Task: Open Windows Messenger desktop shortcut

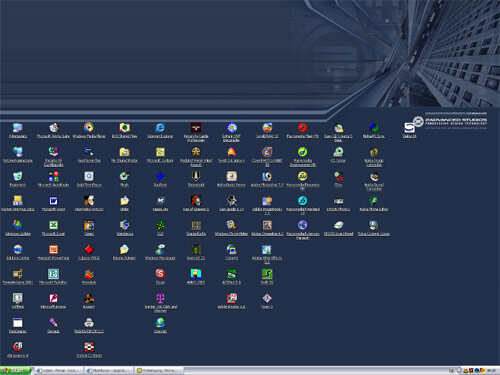Action: 160,250
